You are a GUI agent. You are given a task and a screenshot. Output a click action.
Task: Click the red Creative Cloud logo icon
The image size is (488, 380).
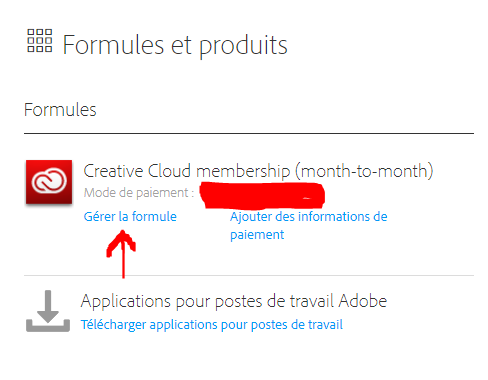coord(49,182)
